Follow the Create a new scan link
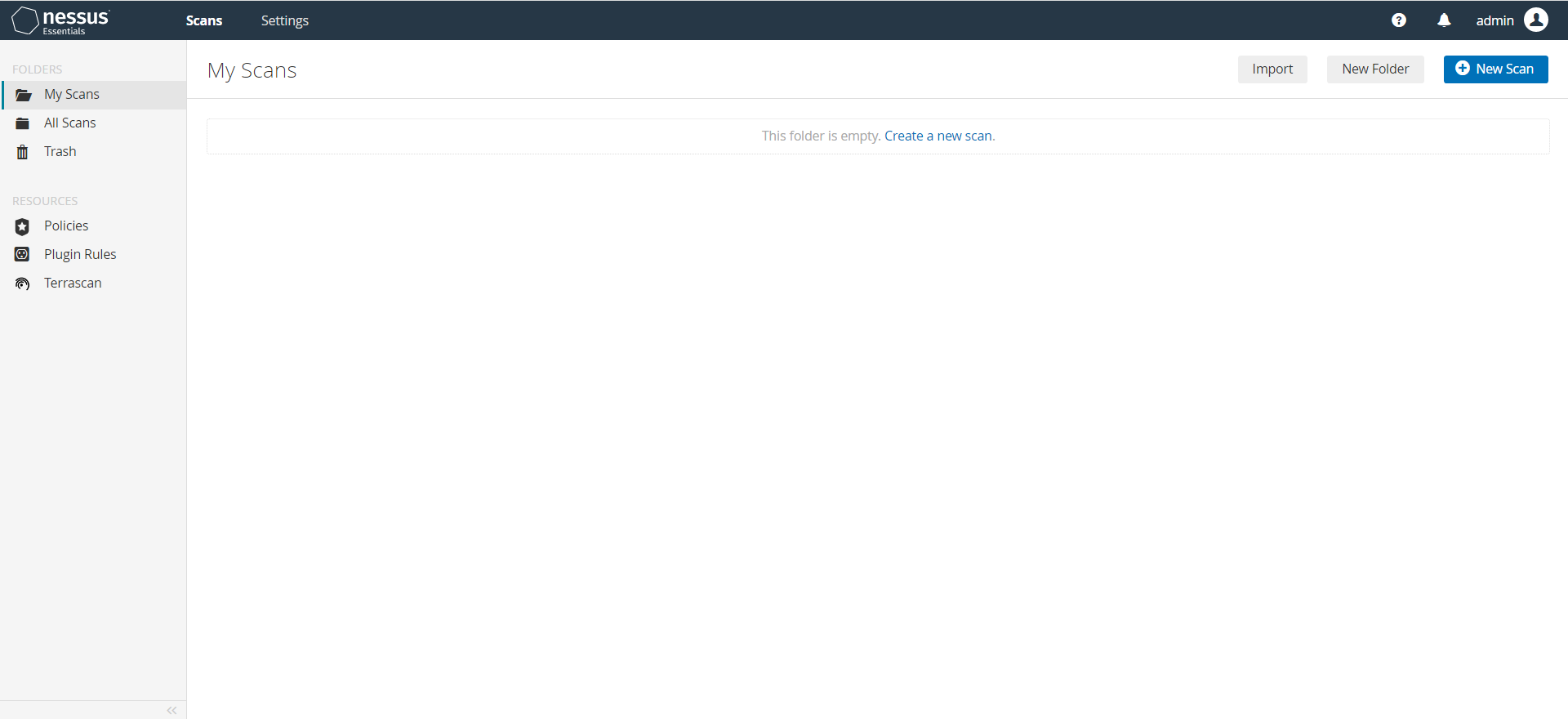This screenshot has height=719, width=1568. (938, 136)
